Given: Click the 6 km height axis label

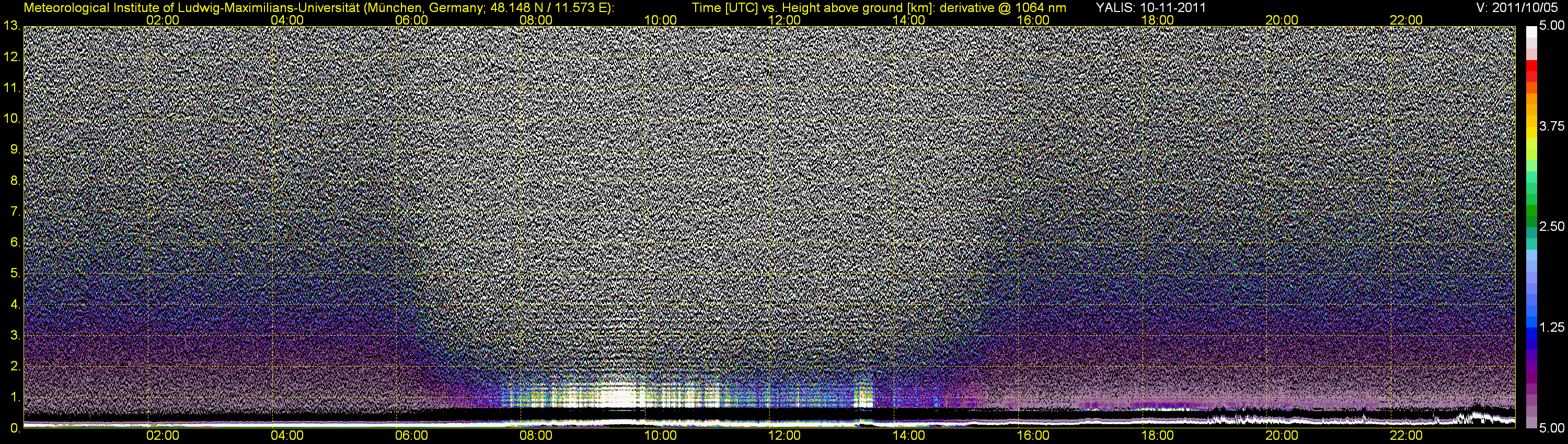Looking at the screenshot, I should pos(15,243).
